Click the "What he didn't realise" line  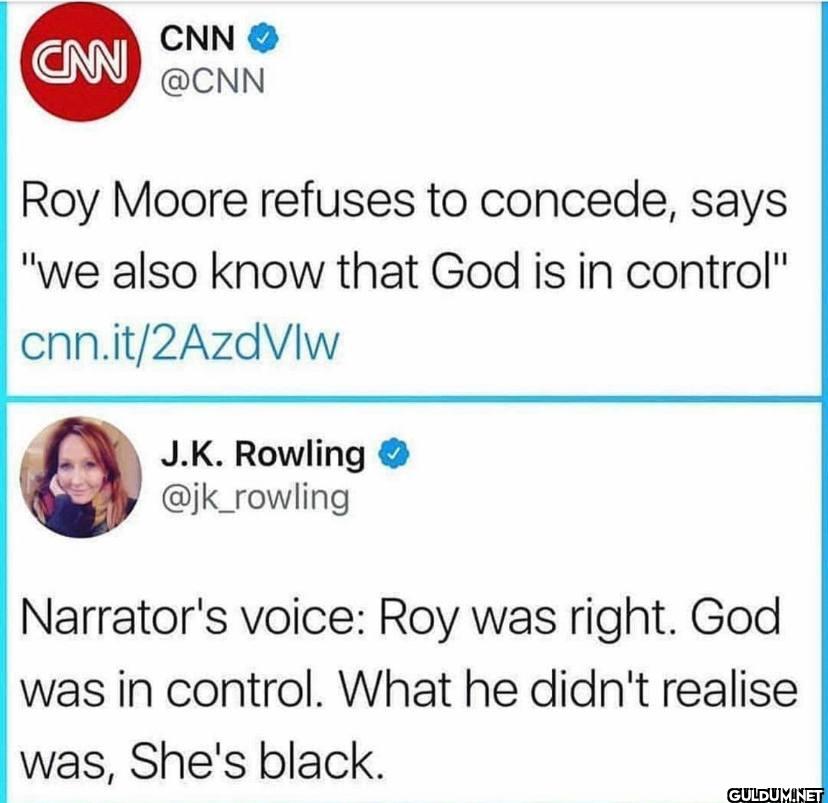click(409, 688)
